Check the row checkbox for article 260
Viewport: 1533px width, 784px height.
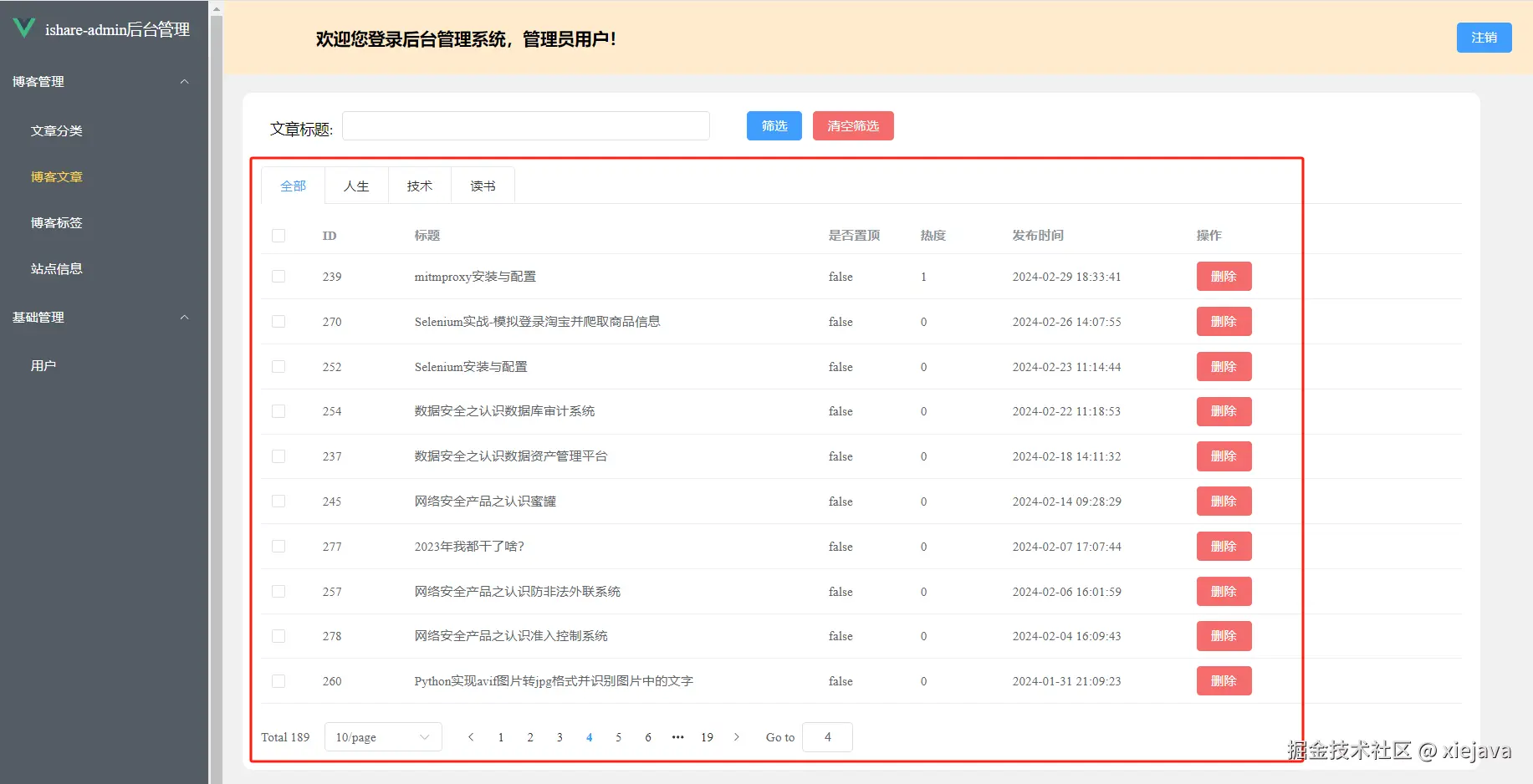click(x=278, y=680)
